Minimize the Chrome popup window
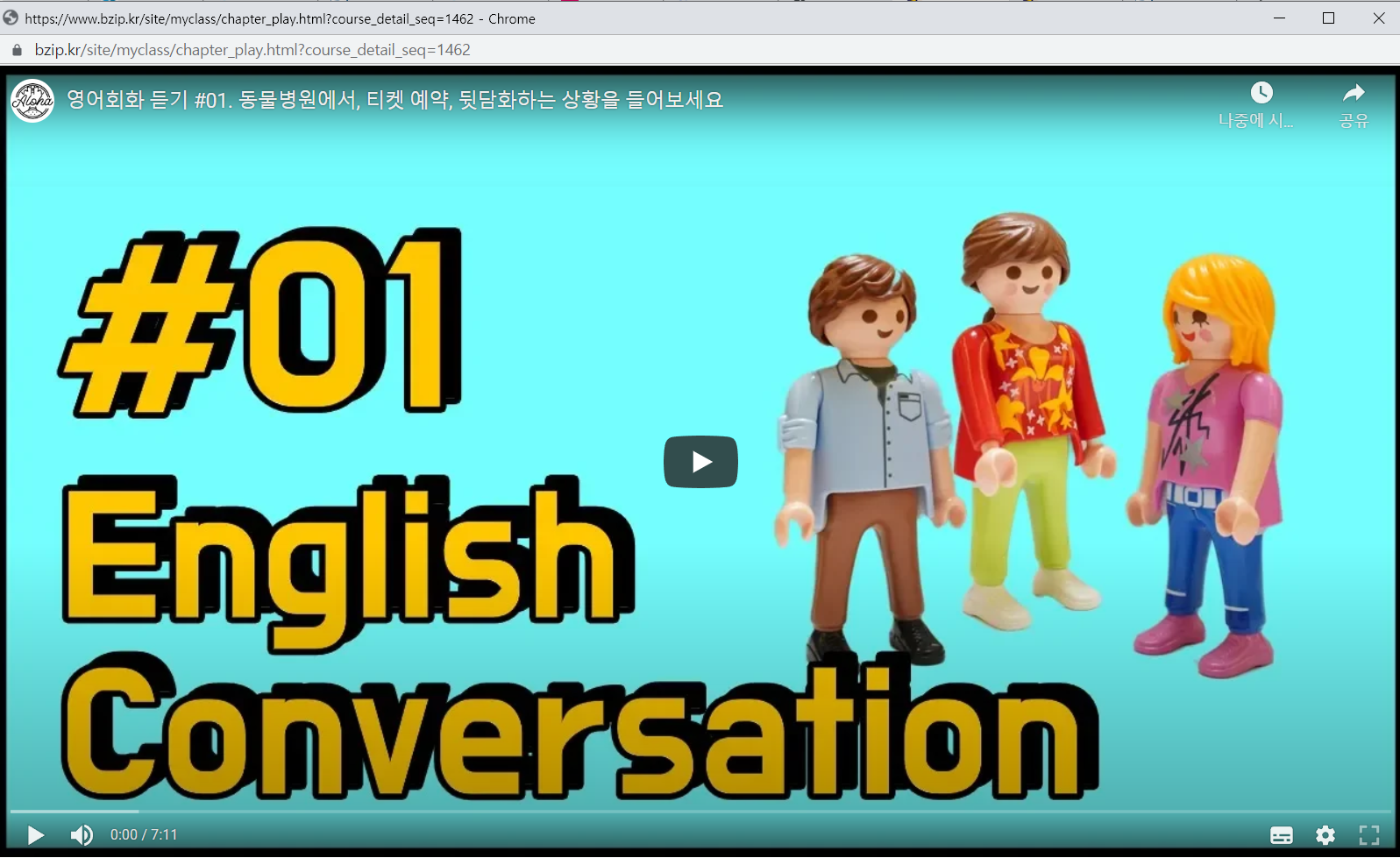The image size is (1400, 858). 1279,18
